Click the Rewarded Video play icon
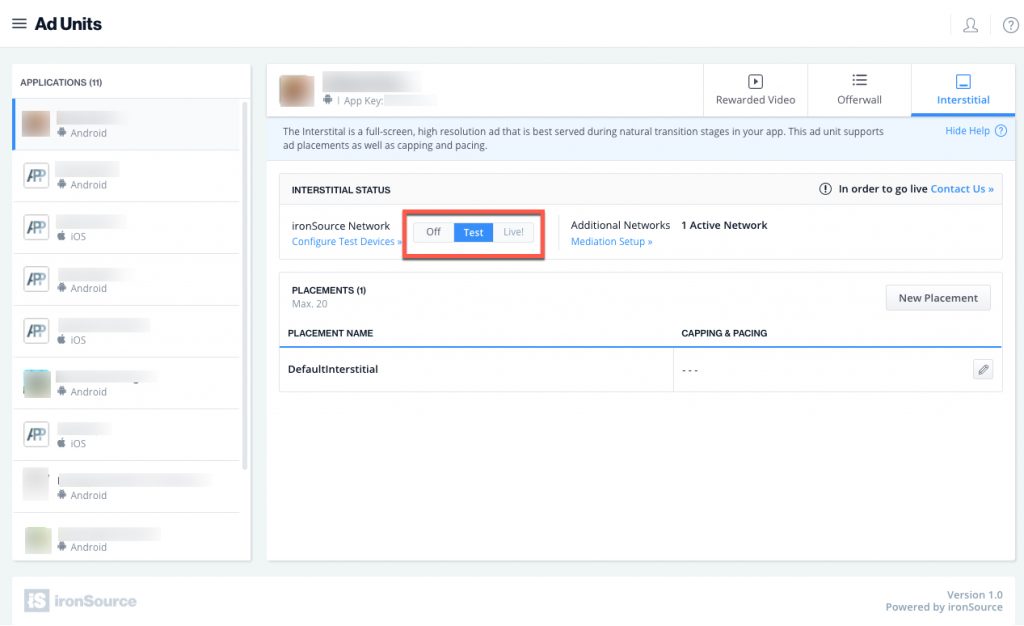Image resolution: width=1024 pixels, height=626 pixels. (755, 82)
